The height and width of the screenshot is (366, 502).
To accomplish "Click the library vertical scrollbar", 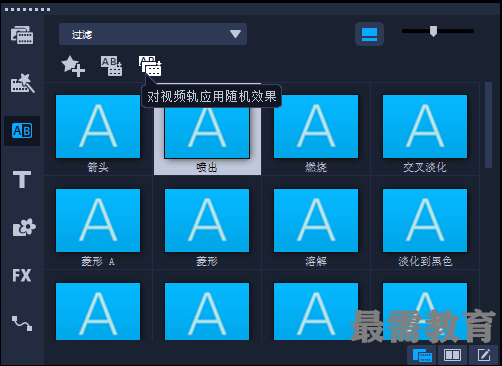I will click(489, 125).
